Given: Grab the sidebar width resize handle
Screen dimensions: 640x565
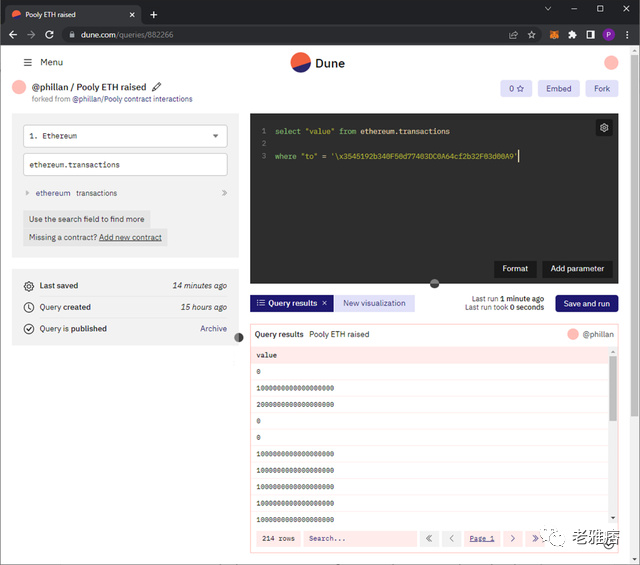Looking at the screenshot, I should tap(239, 337).
